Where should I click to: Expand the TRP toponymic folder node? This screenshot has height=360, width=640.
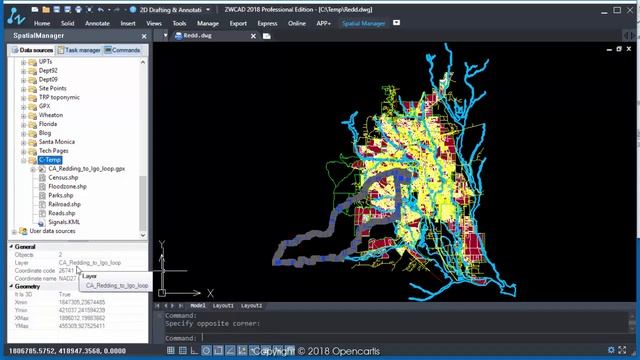click(x=23, y=98)
